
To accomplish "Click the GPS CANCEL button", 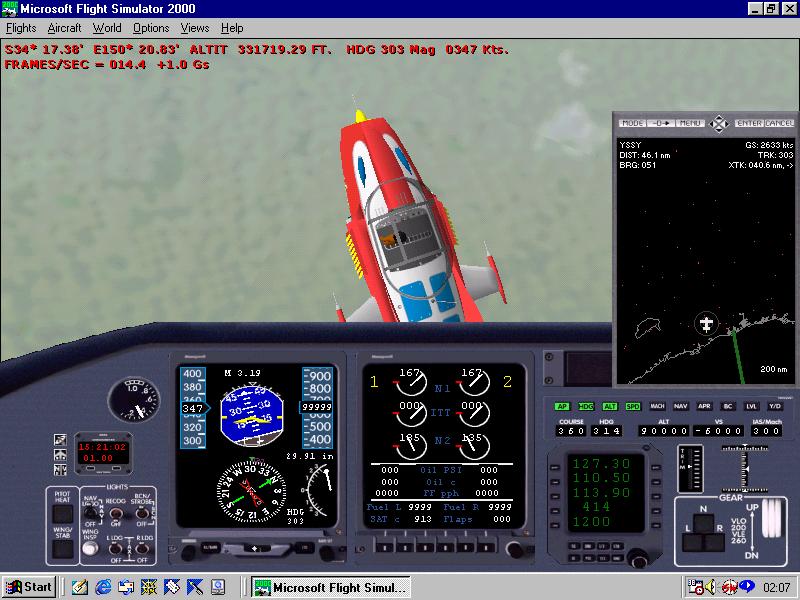I will pos(779,123).
